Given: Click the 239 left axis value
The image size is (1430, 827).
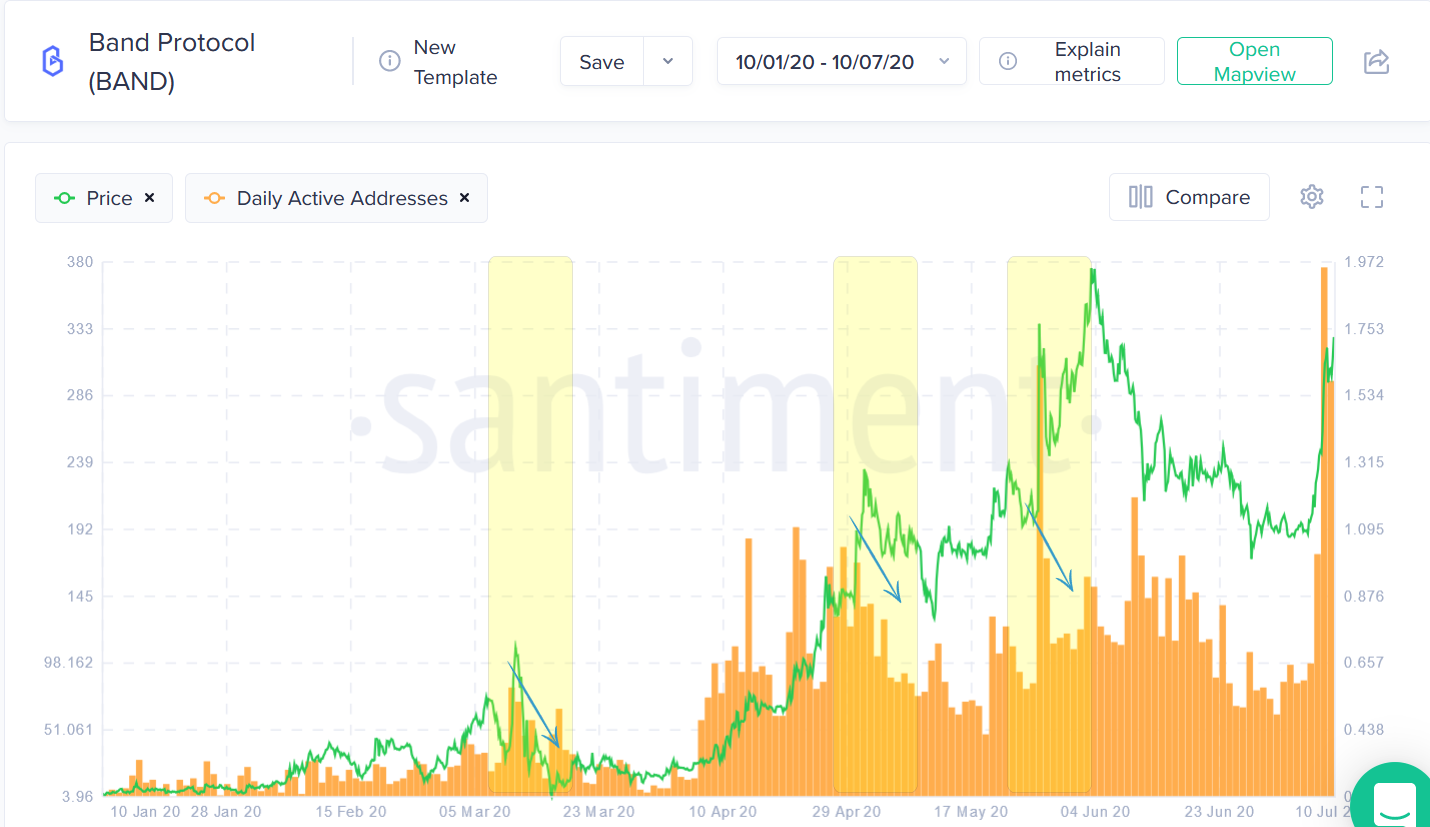Looking at the screenshot, I should point(80,462).
